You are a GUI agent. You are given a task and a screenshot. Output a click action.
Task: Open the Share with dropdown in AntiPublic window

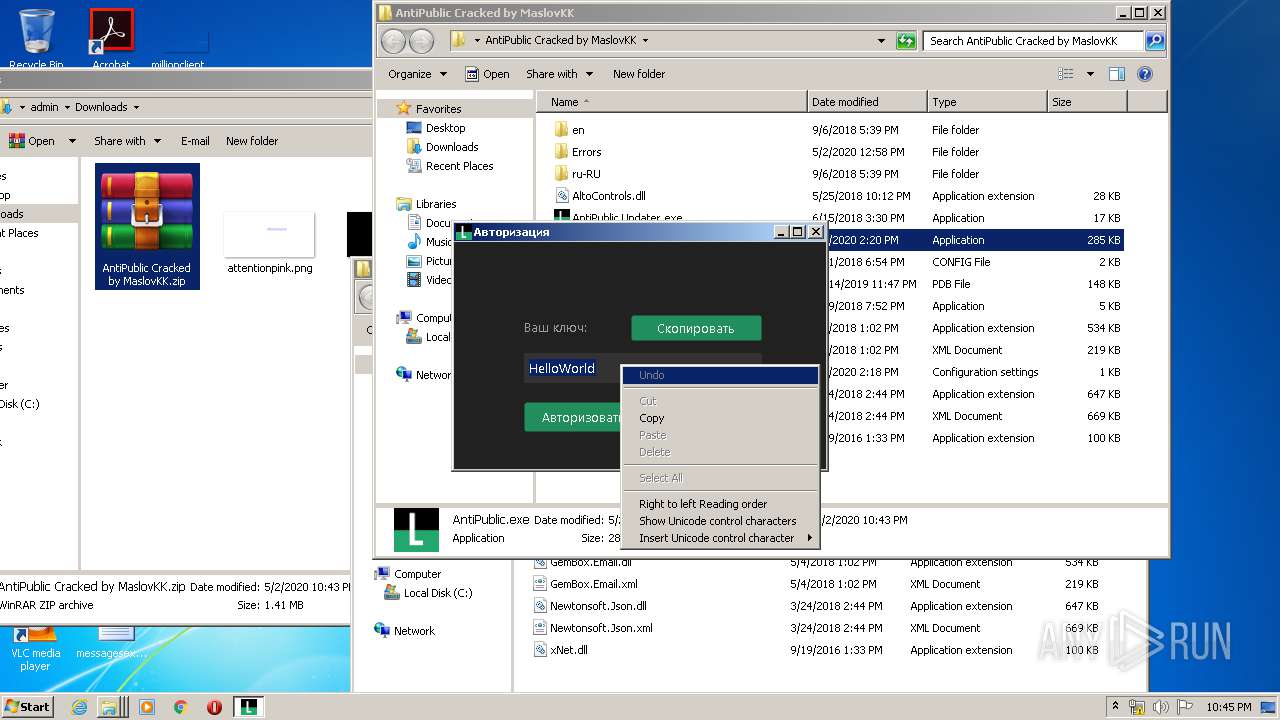[x=559, y=74]
